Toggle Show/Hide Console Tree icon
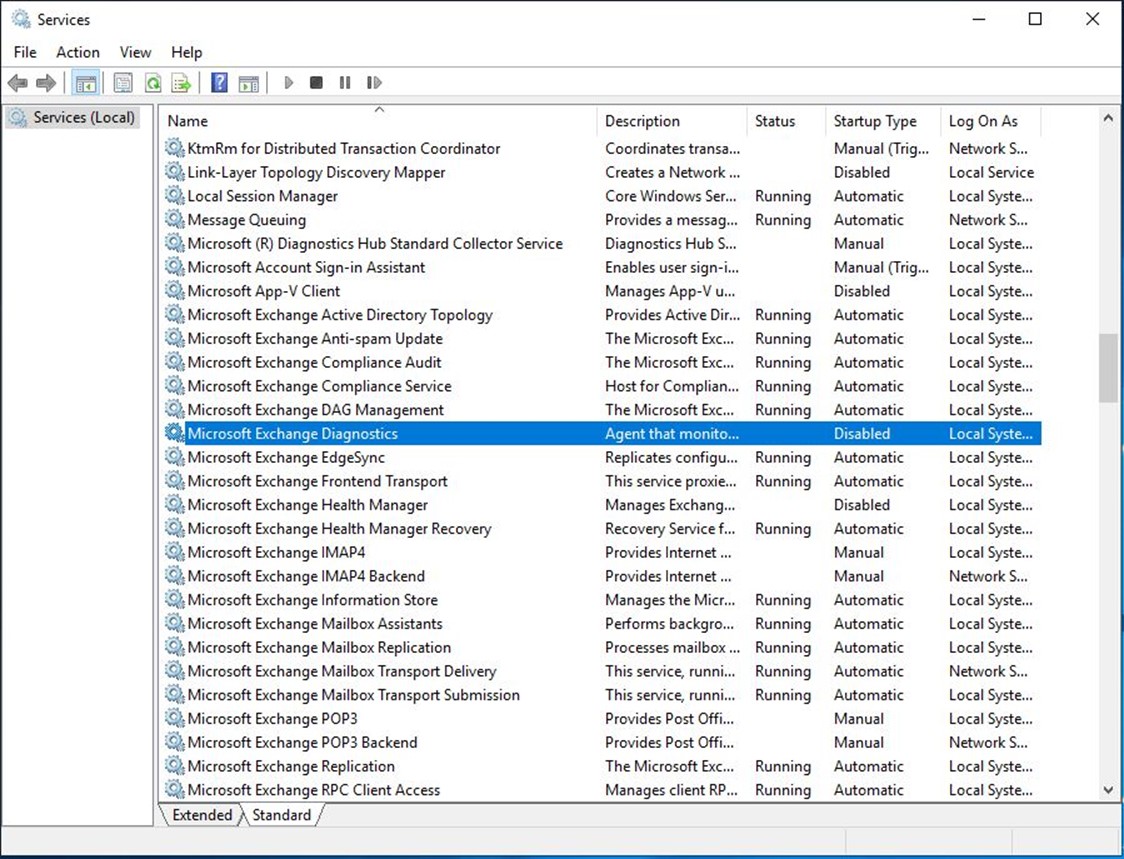 point(86,83)
